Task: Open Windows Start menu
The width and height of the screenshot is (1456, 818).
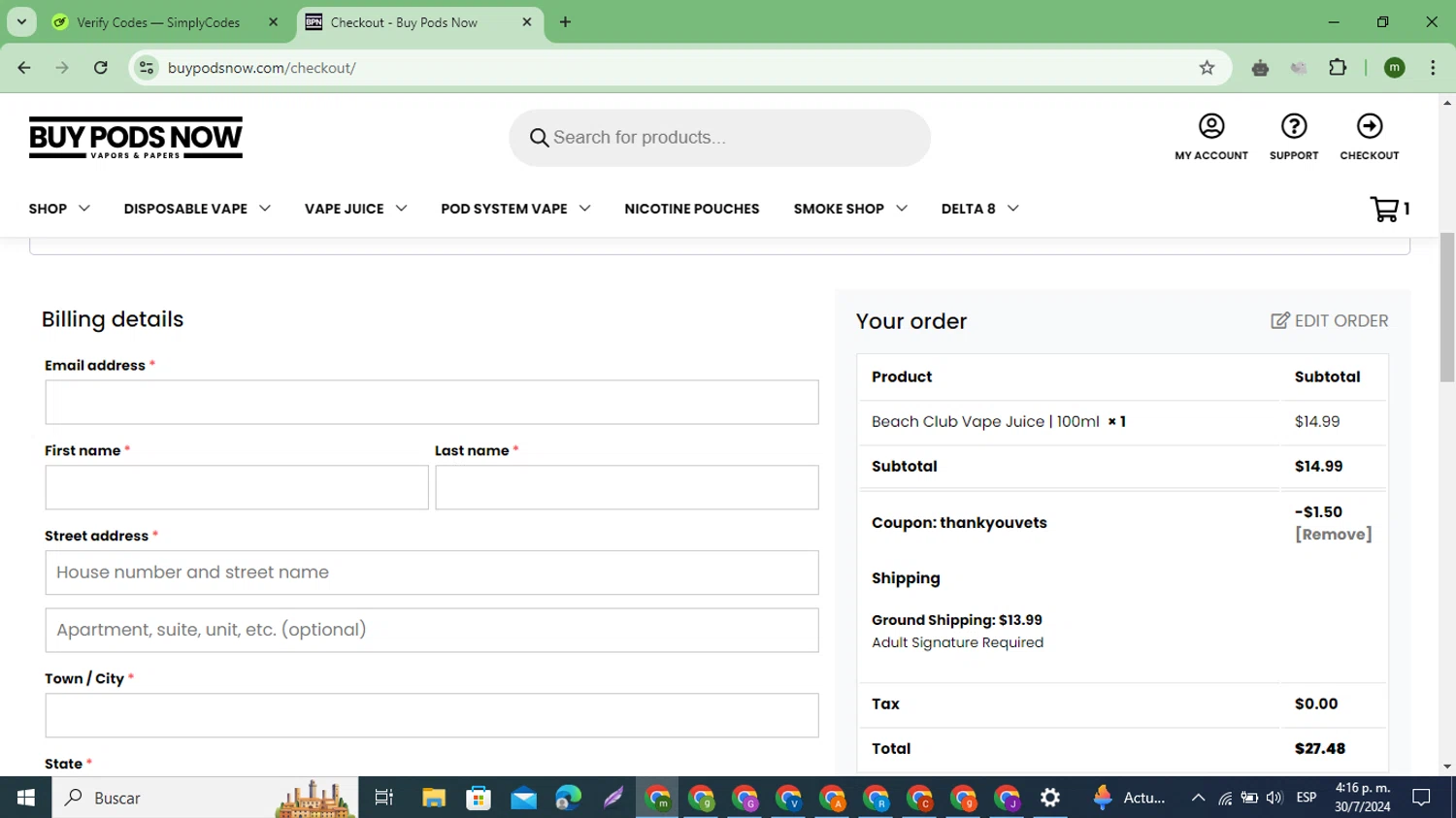Action: click(26, 798)
